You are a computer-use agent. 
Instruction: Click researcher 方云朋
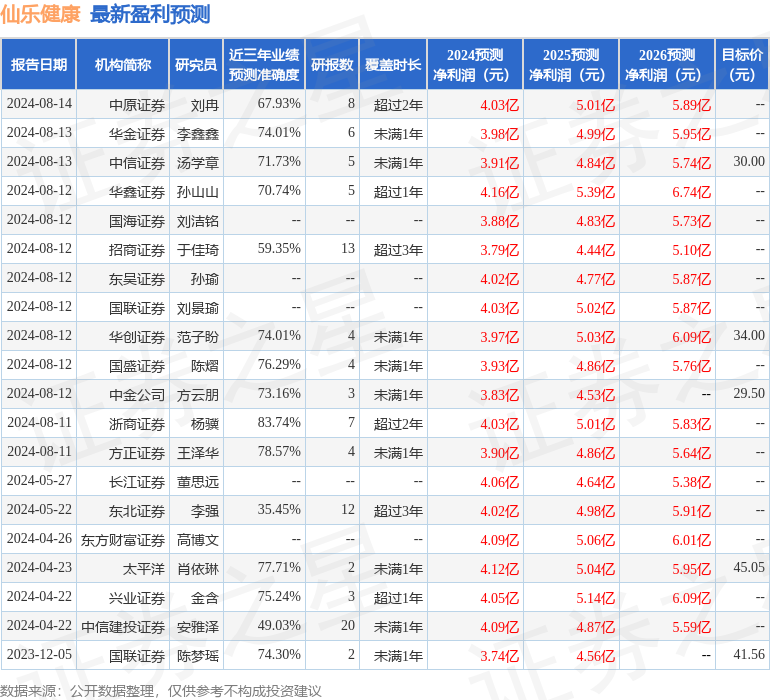point(198,395)
